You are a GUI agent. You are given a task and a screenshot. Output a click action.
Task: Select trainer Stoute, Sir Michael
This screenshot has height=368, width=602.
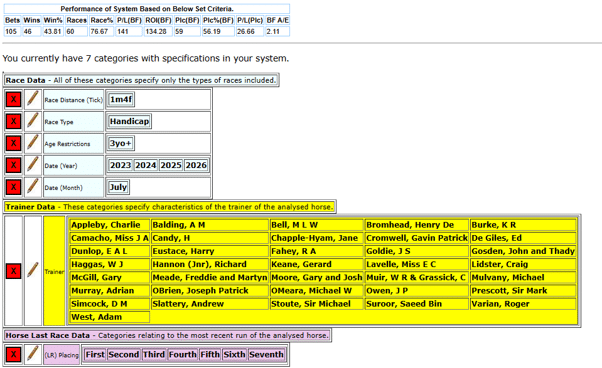coord(316,304)
